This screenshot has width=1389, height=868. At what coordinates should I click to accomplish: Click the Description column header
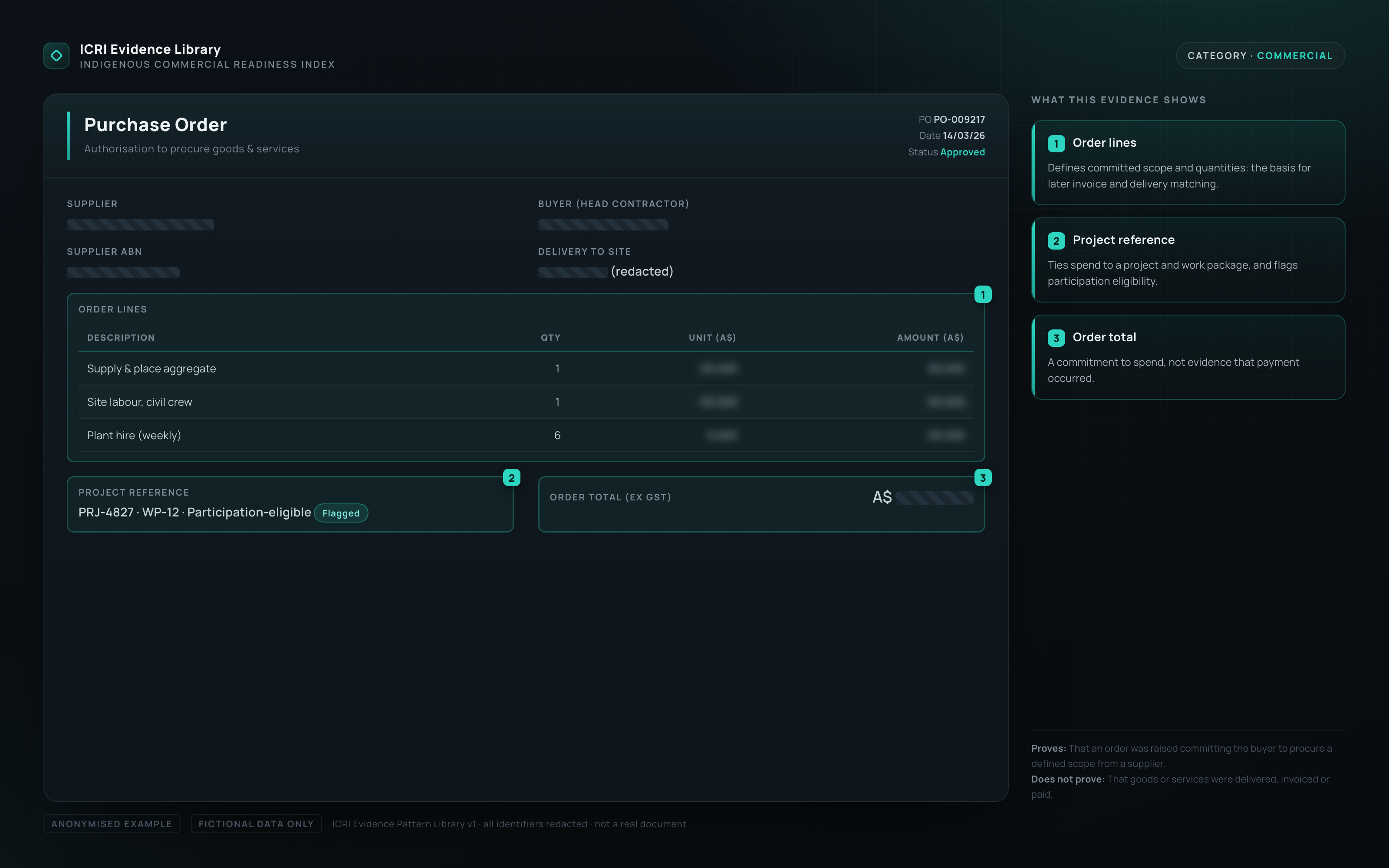click(121, 338)
